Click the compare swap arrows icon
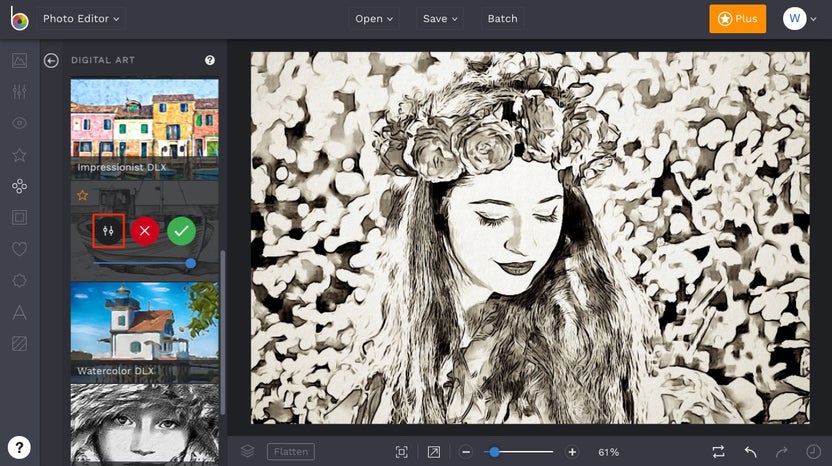 coord(718,452)
